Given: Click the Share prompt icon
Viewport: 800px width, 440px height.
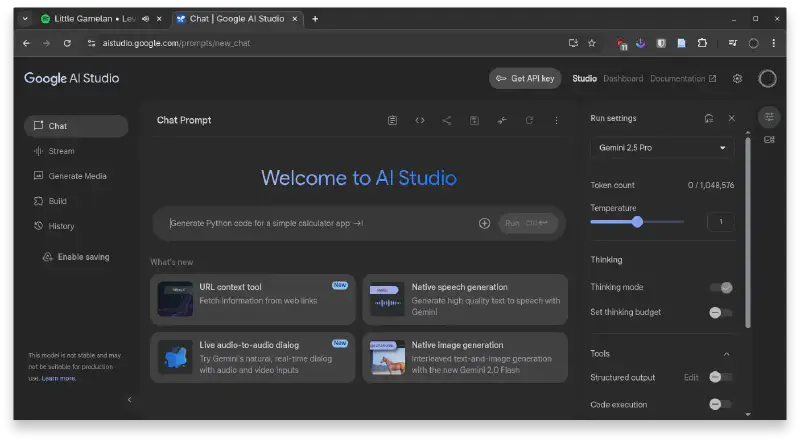Looking at the screenshot, I should pos(446,120).
